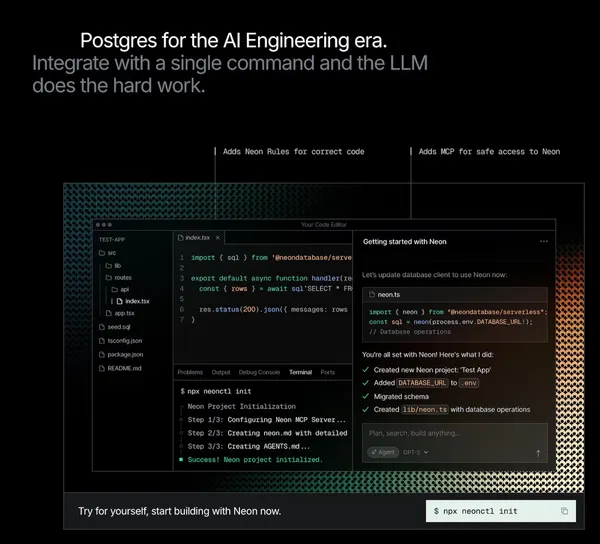Click the 'Migrated schema' checklist item

pyautogui.click(x=396, y=396)
